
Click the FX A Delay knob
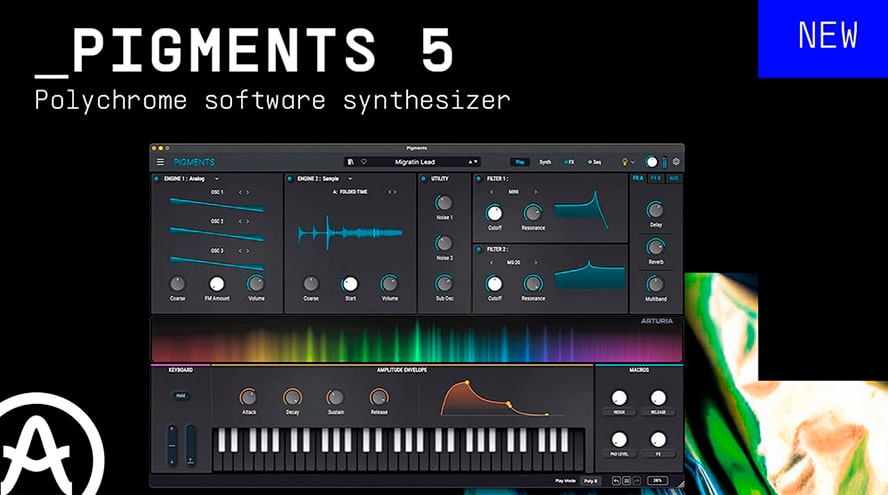655,210
